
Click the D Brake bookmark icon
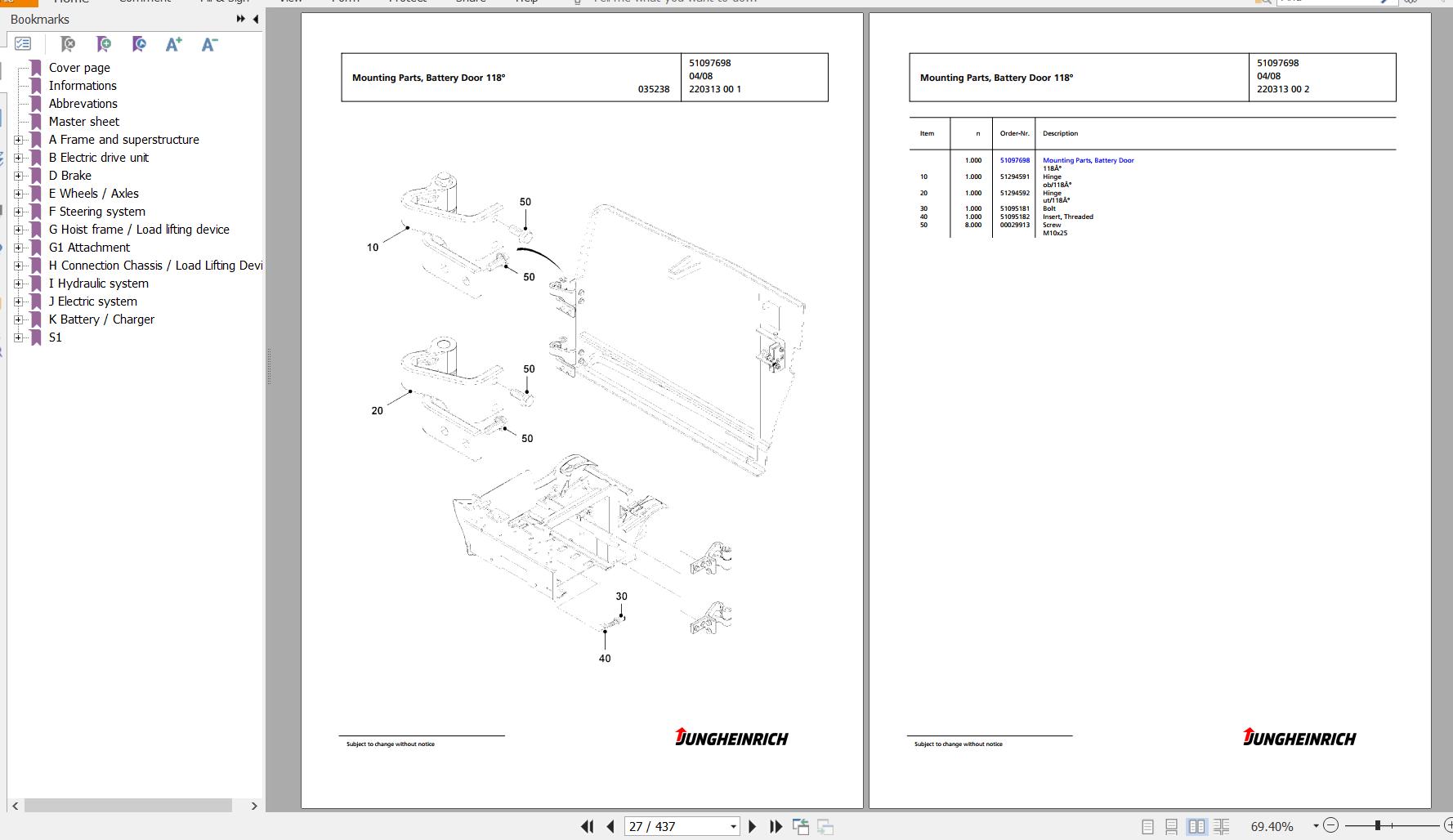(x=36, y=176)
